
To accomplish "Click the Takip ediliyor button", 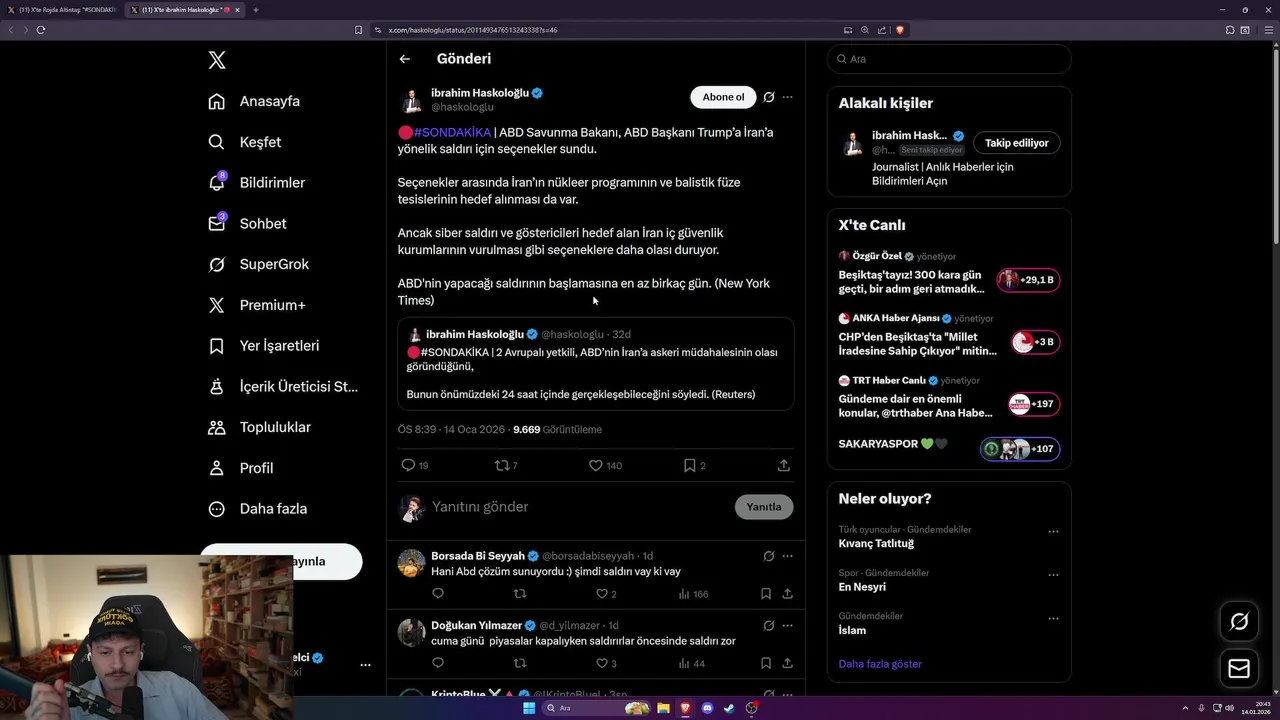I will point(1017,143).
